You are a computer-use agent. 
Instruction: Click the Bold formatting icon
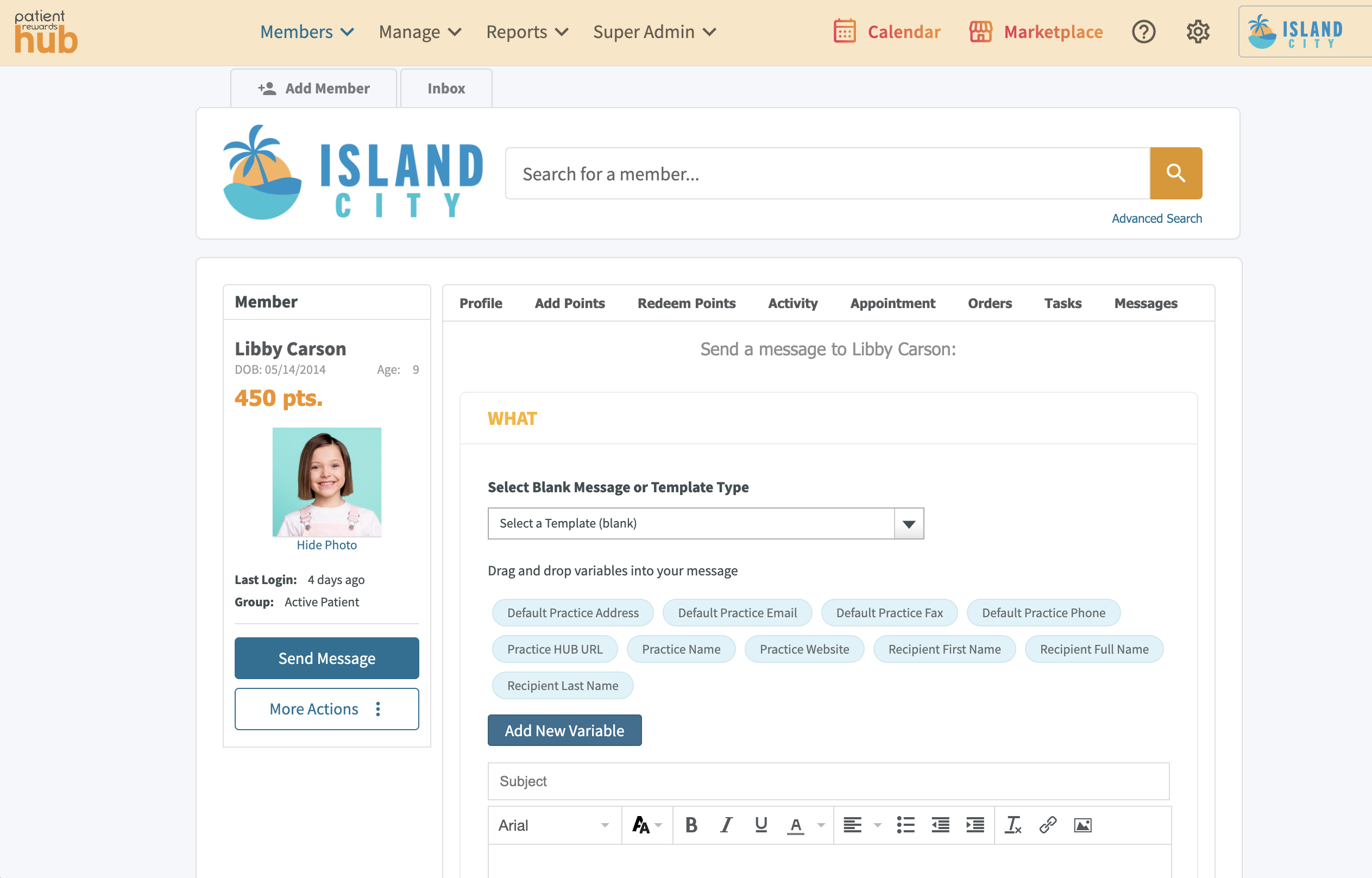691,825
